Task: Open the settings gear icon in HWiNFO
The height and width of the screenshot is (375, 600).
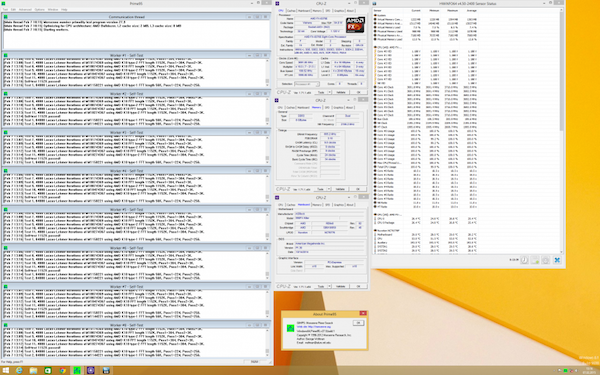Action: 546,260
